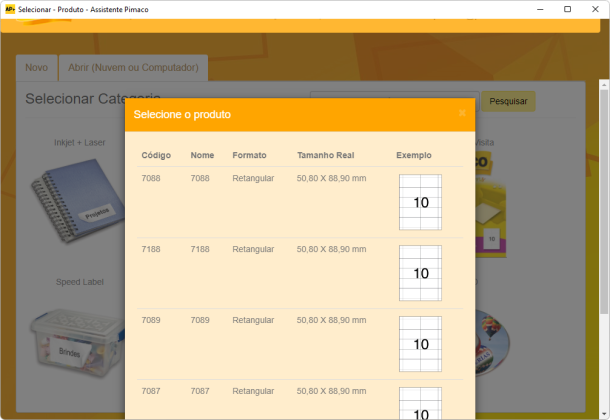The width and height of the screenshot is (610, 420).
Task: Click the 7188 label sheet example thumbnail
Action: coord(420,273)
